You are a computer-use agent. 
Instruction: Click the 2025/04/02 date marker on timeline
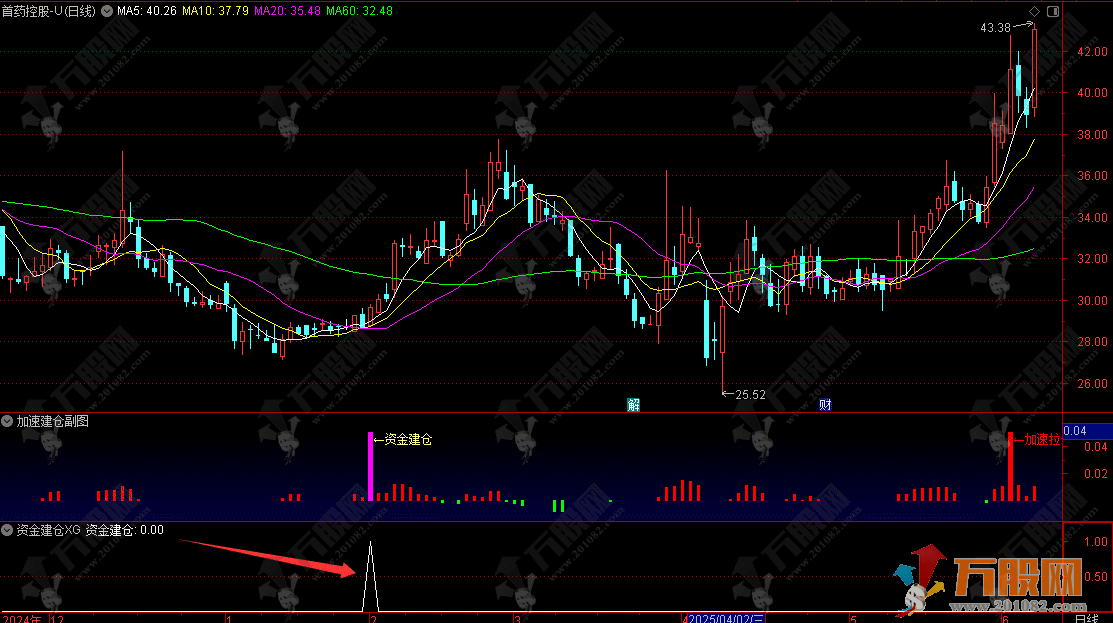tap(724, 617)
